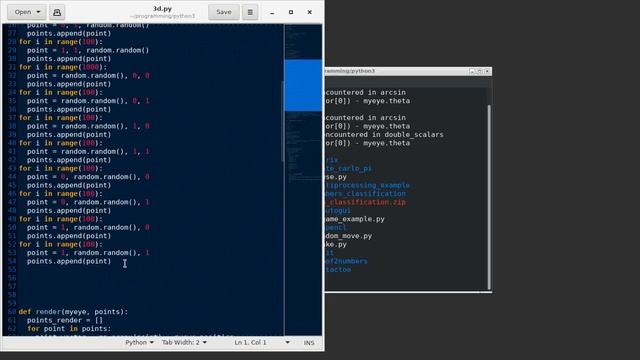The image size is (640, 360).
Task: Click points.append(point) on line 54
Action: 69,261
